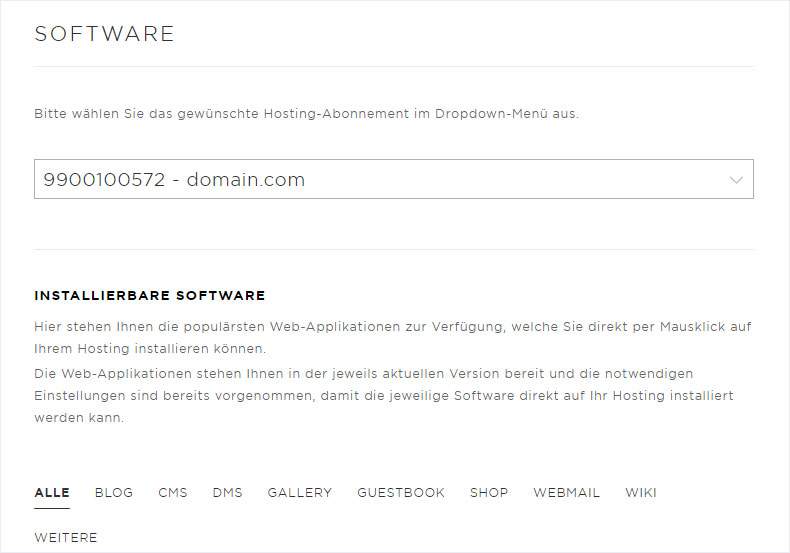Click the underline beneath the ALLE tab
Image resolution: width=790 pixels, height=553 pixels.
point(52,508)
